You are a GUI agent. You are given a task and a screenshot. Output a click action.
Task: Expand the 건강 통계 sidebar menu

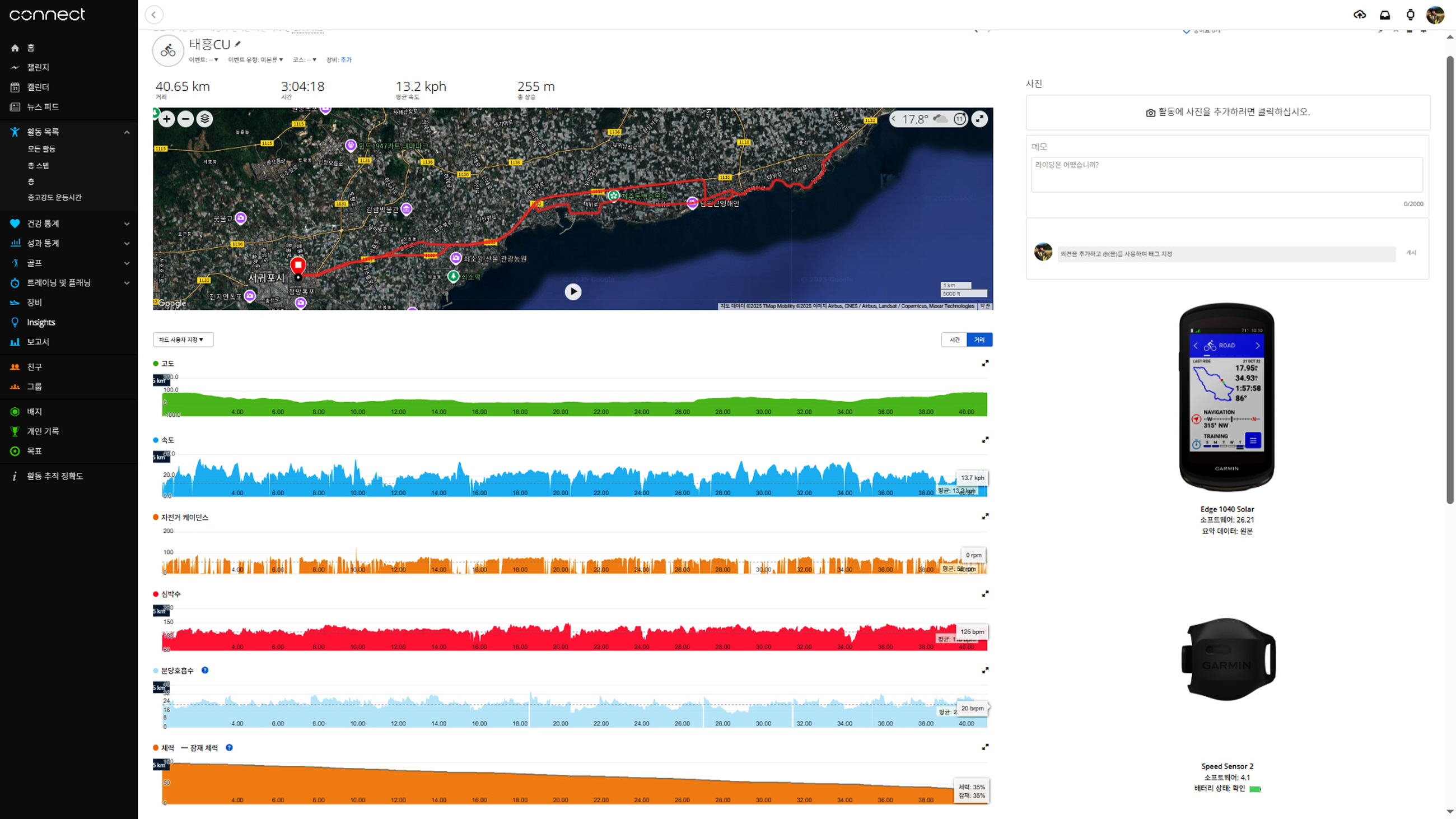point(127,224)
